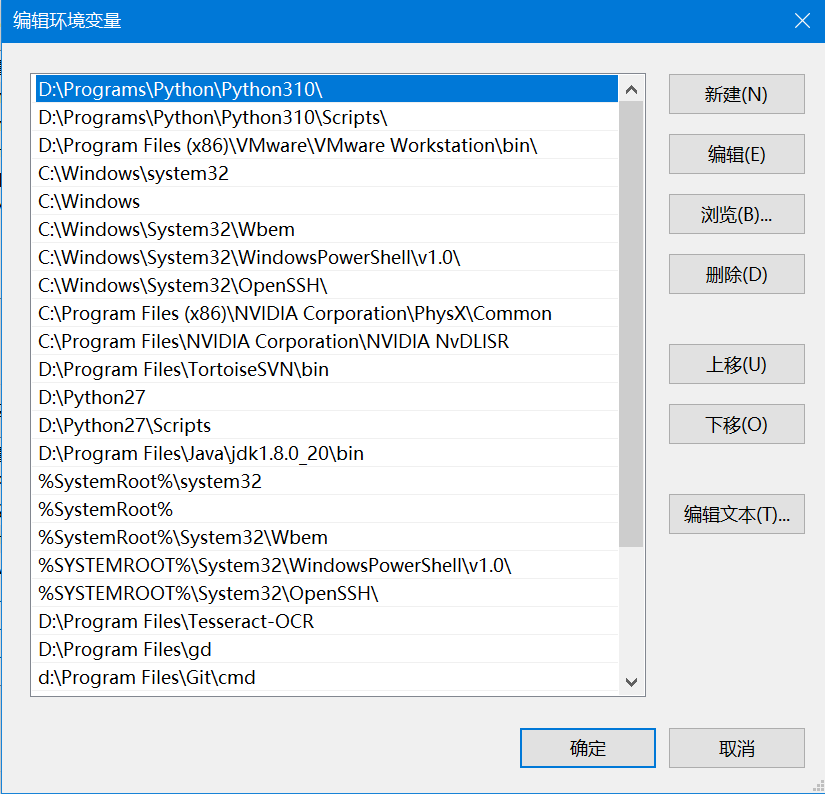Select d:\Program Files\Git\cmd entry

click(x=327, y=677)
